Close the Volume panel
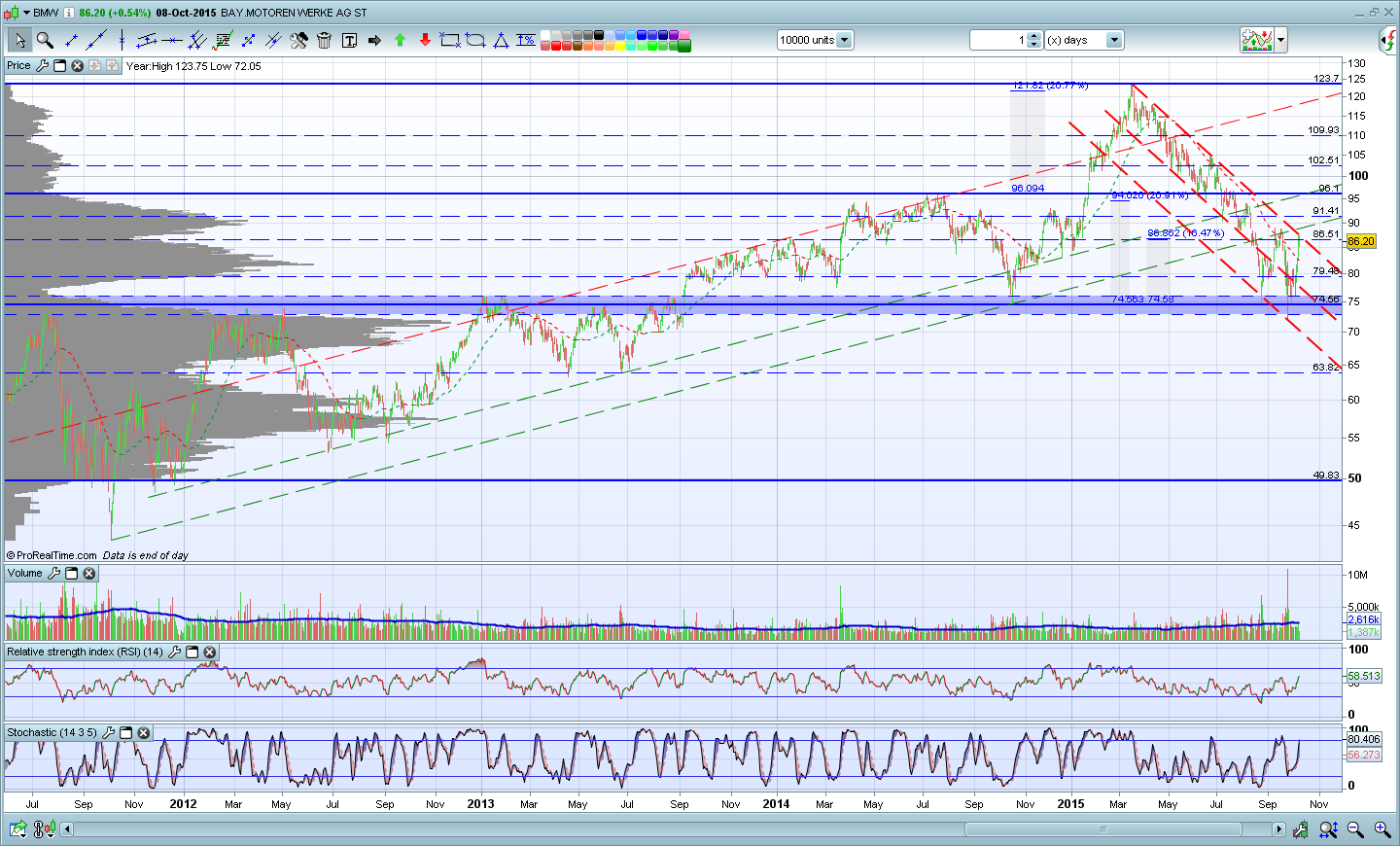The width and height of the screenshot is (1400, 846). [x=88, y=574]
